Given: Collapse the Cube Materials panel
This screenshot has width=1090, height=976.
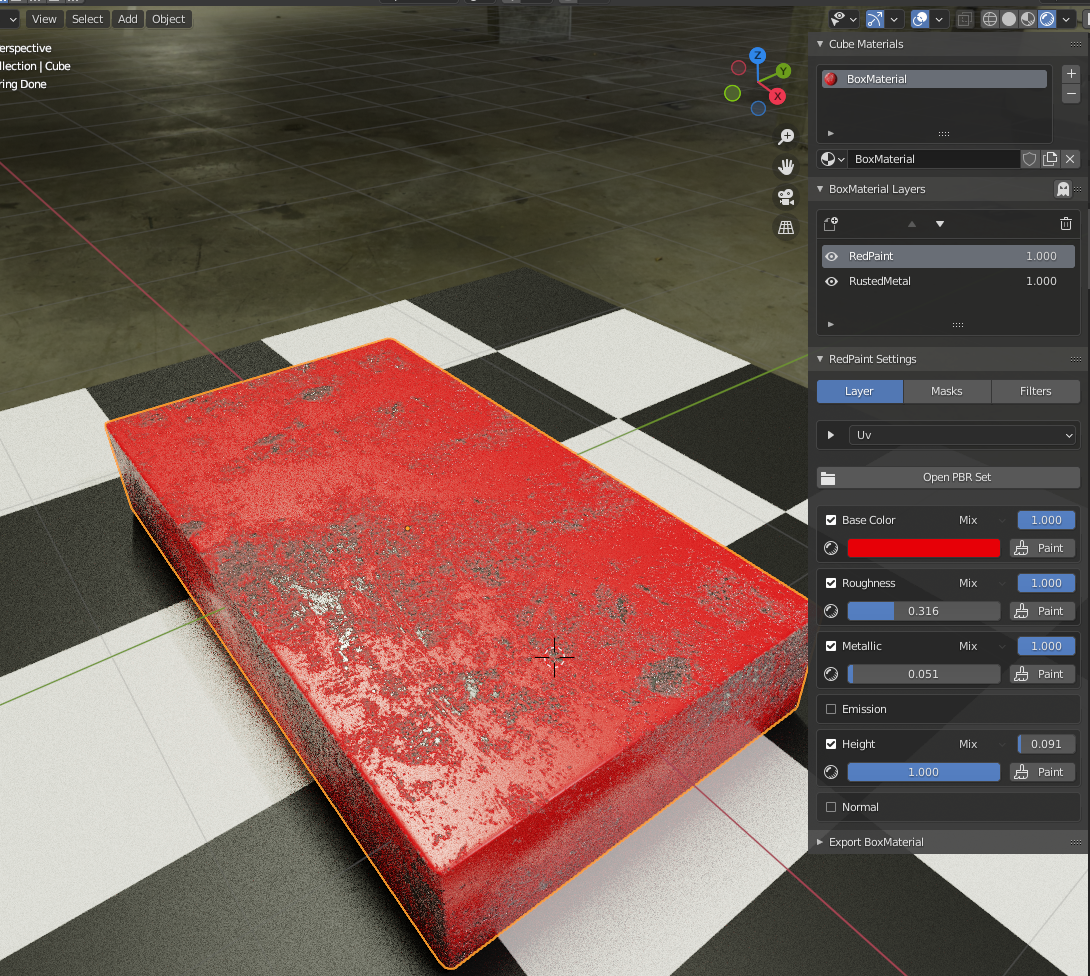Looking at the screenshot, I should 820,44.
